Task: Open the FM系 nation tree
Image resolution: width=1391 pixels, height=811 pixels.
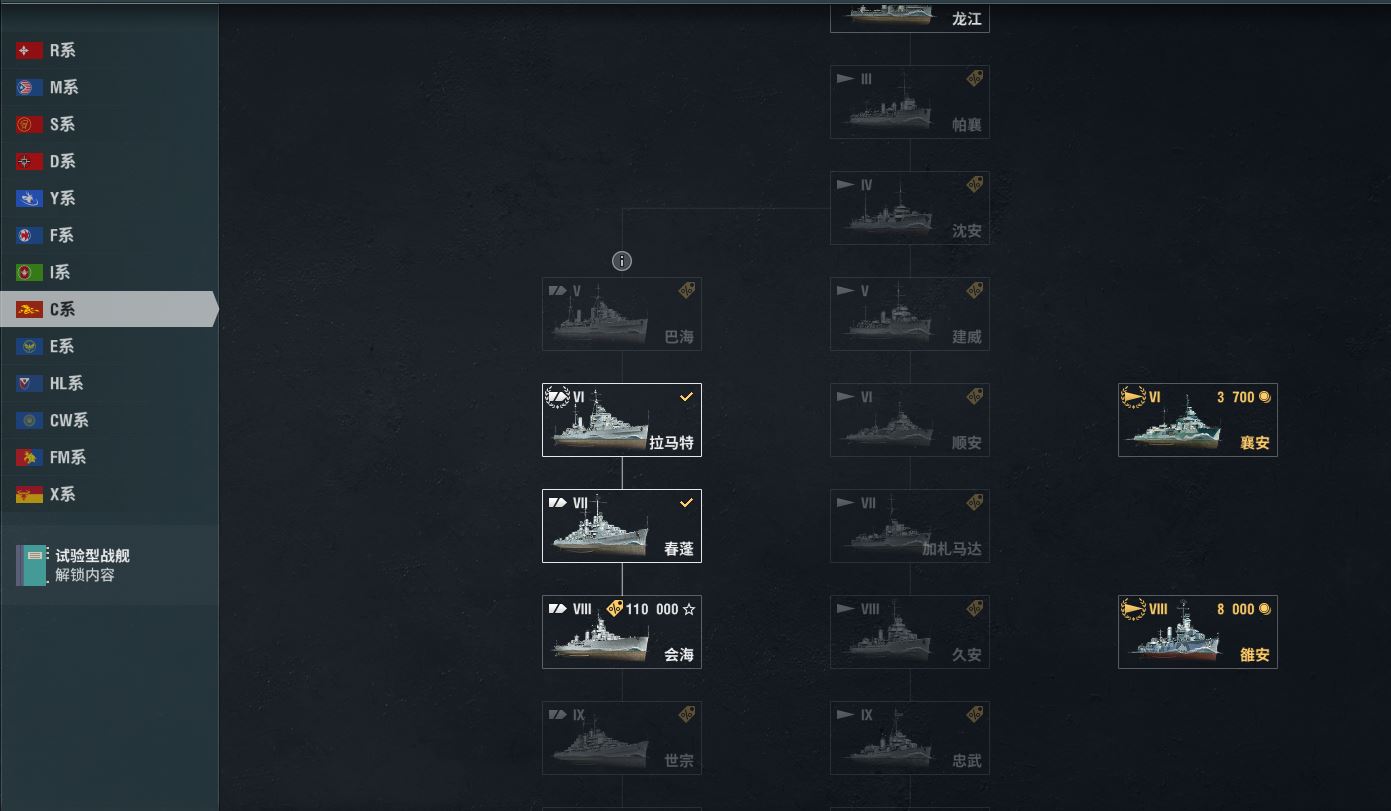Action: tap(109, 457)
